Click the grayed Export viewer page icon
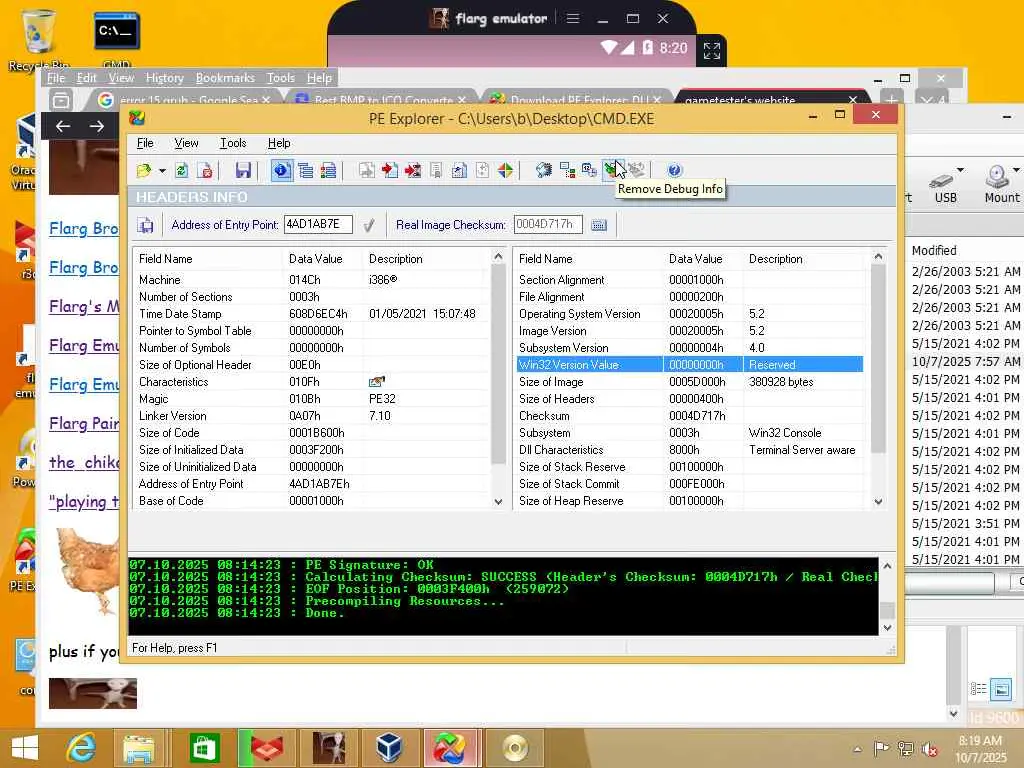Screen dimensions: 1024x768 [366, 170]
